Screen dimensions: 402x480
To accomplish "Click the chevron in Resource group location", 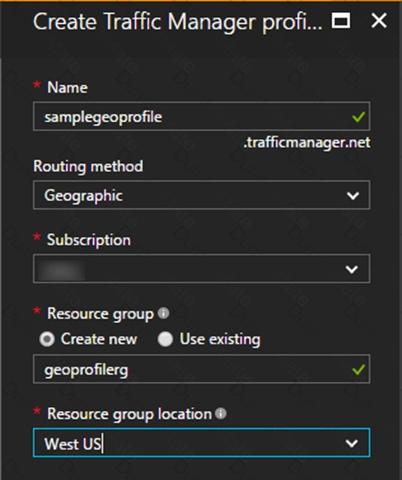I will 352,443.
